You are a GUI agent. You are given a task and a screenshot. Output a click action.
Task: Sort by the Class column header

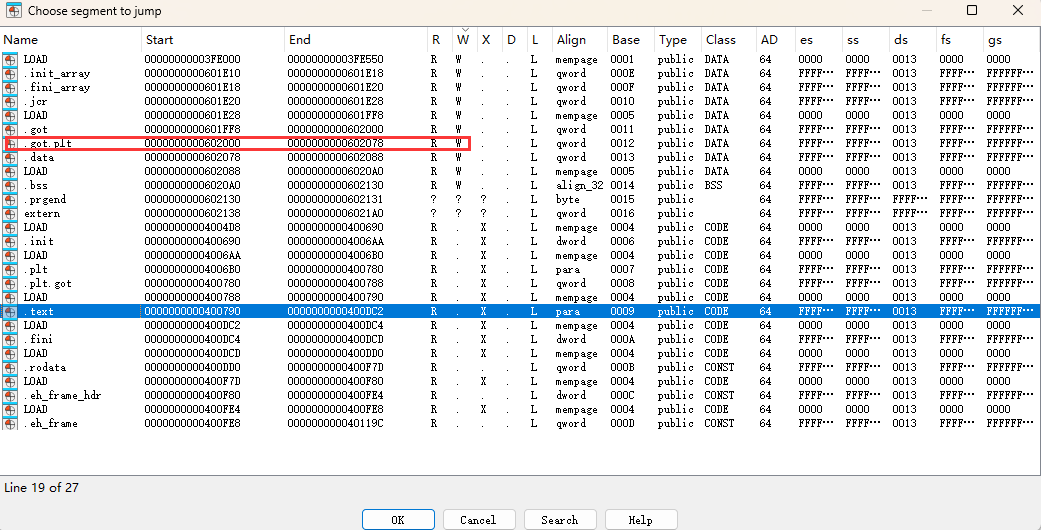[x=728, y=40]
